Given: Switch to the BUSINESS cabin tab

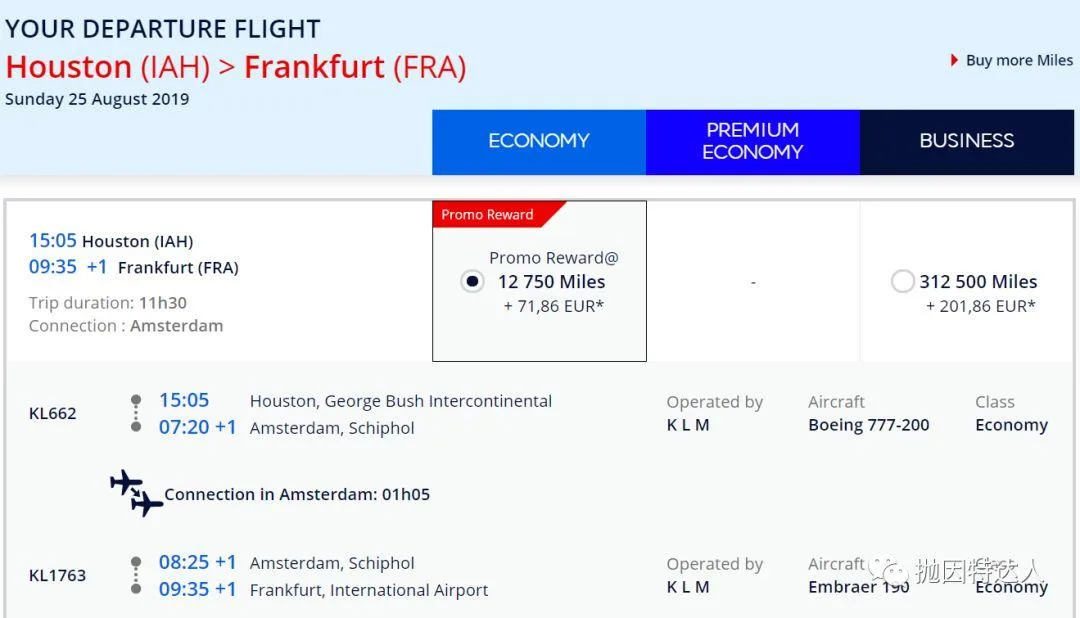Looking at the screenshot, I should coord(966,141).
